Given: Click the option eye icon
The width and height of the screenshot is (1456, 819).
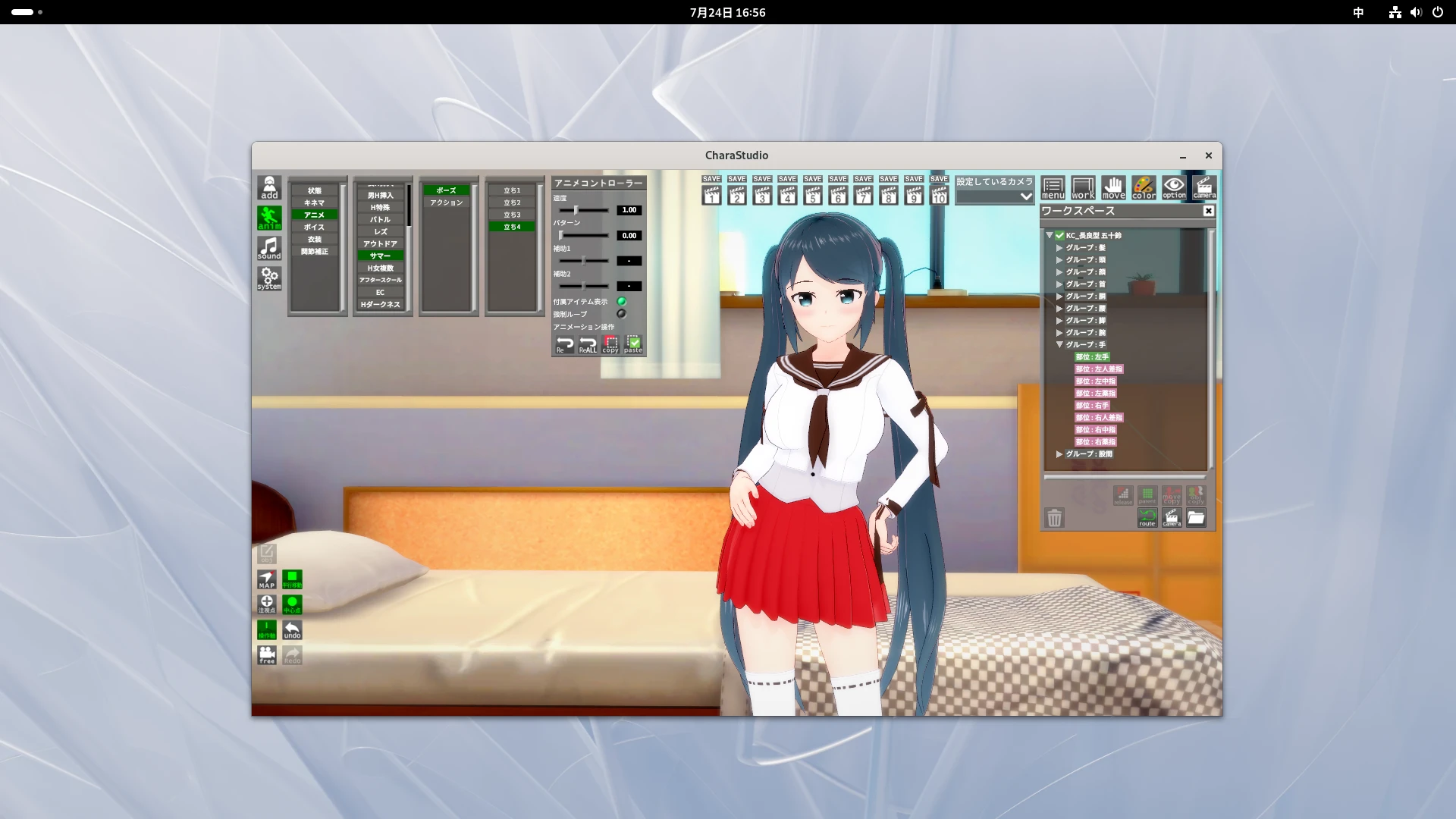Looking at the screenshot, I should tap(1174, 187).
